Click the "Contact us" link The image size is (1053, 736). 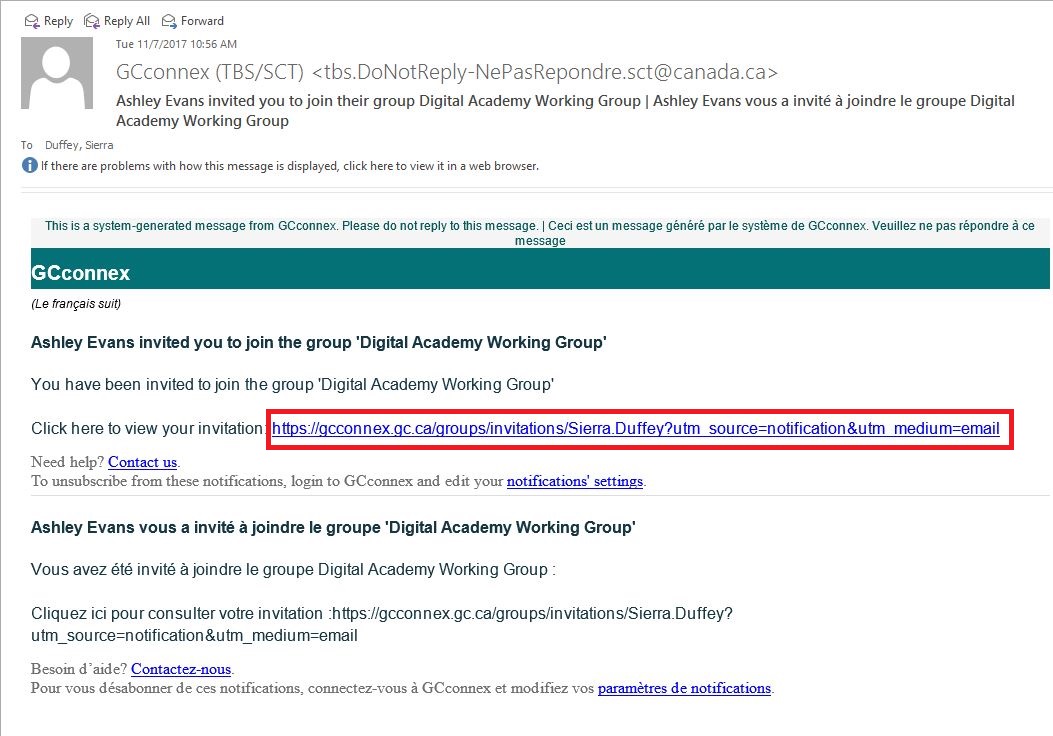pyautogui.click(x=141, y=462)
